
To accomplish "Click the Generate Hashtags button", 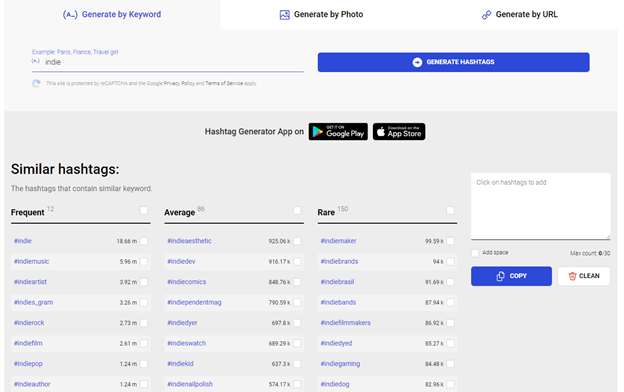I will 453,62.
